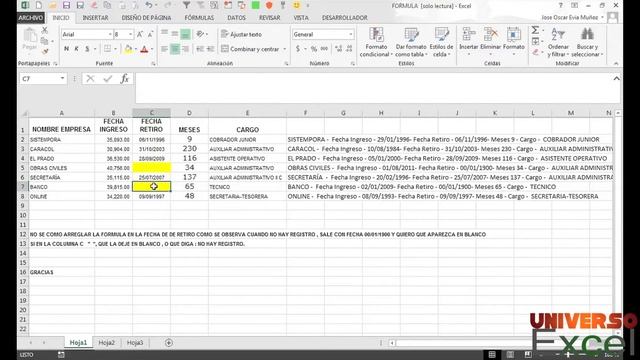Switch to the DESARROLLADOR tab

(344, 18)
